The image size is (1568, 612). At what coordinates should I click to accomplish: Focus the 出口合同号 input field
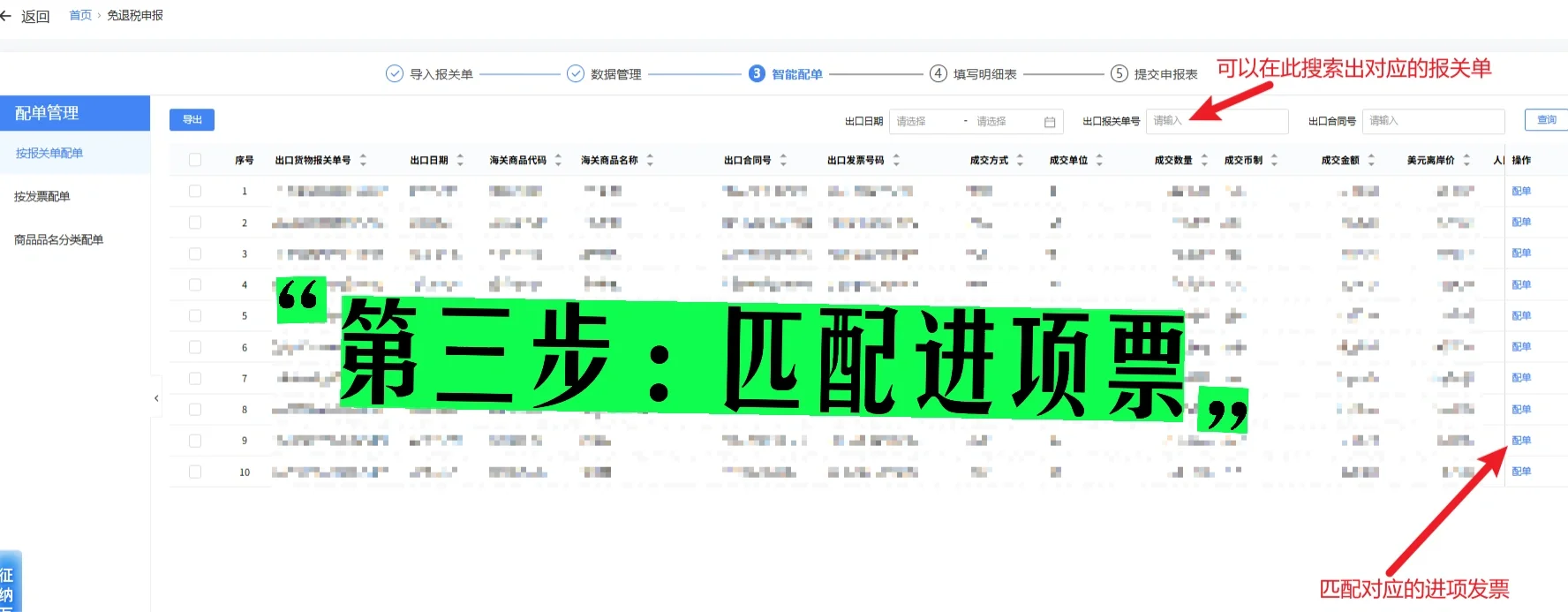coord(1433,121)
